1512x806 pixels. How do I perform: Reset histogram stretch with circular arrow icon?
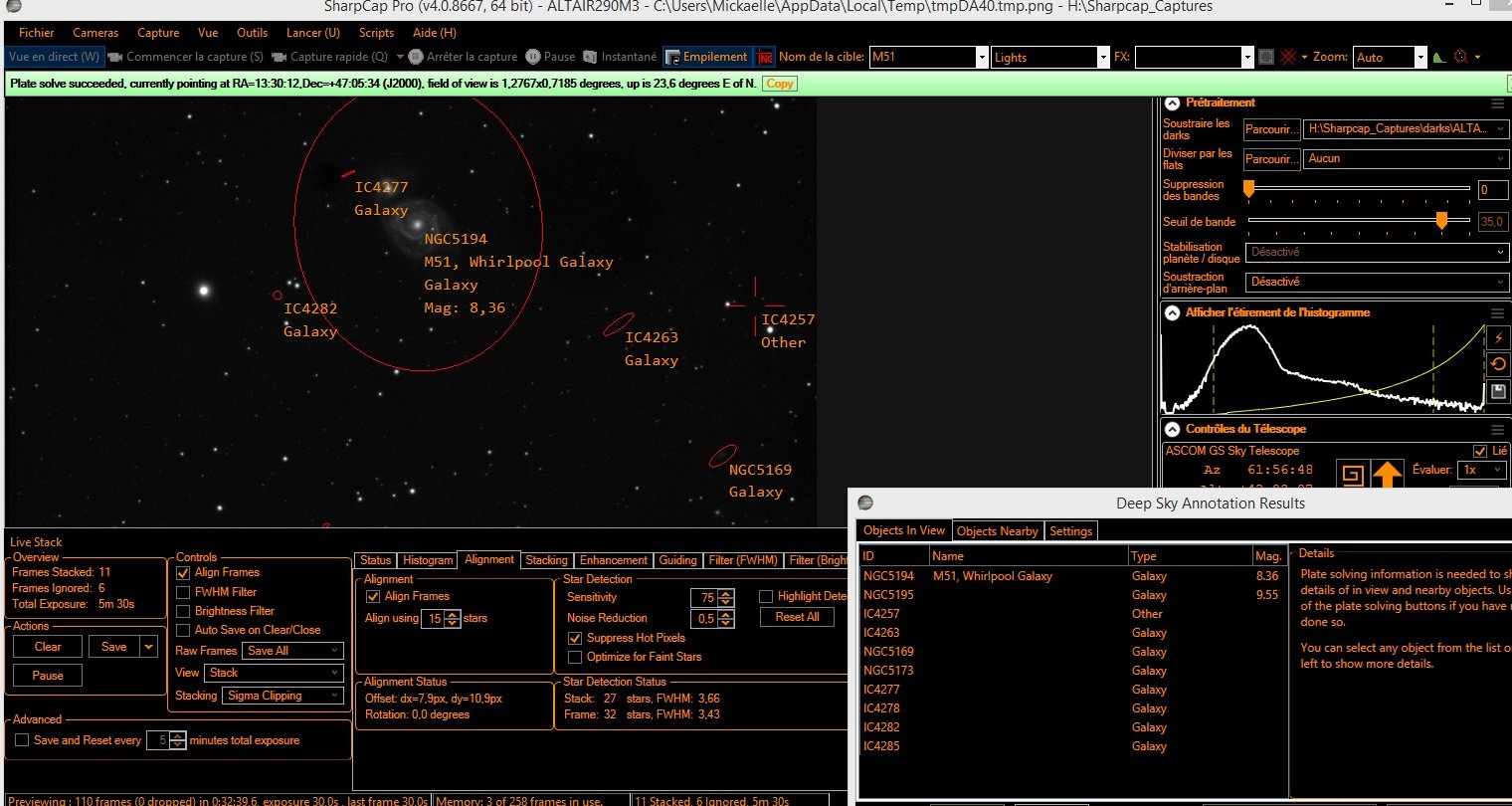tap(1499, 365)
